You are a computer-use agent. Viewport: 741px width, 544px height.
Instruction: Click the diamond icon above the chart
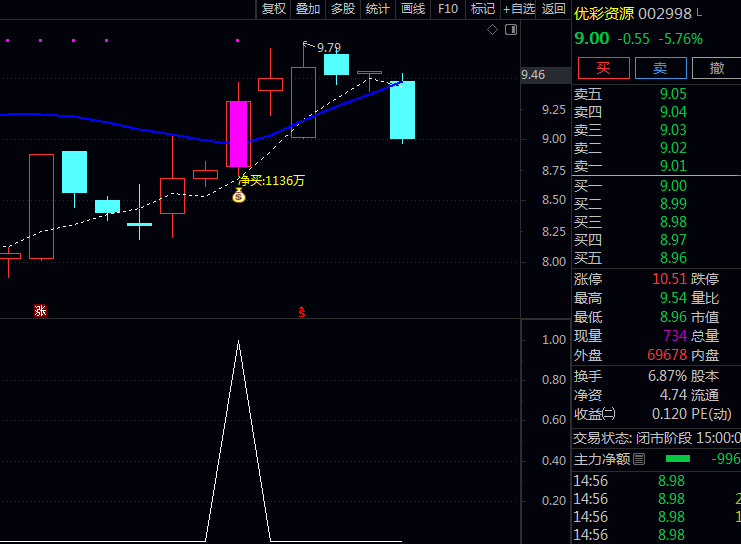[x=492, y=30]
